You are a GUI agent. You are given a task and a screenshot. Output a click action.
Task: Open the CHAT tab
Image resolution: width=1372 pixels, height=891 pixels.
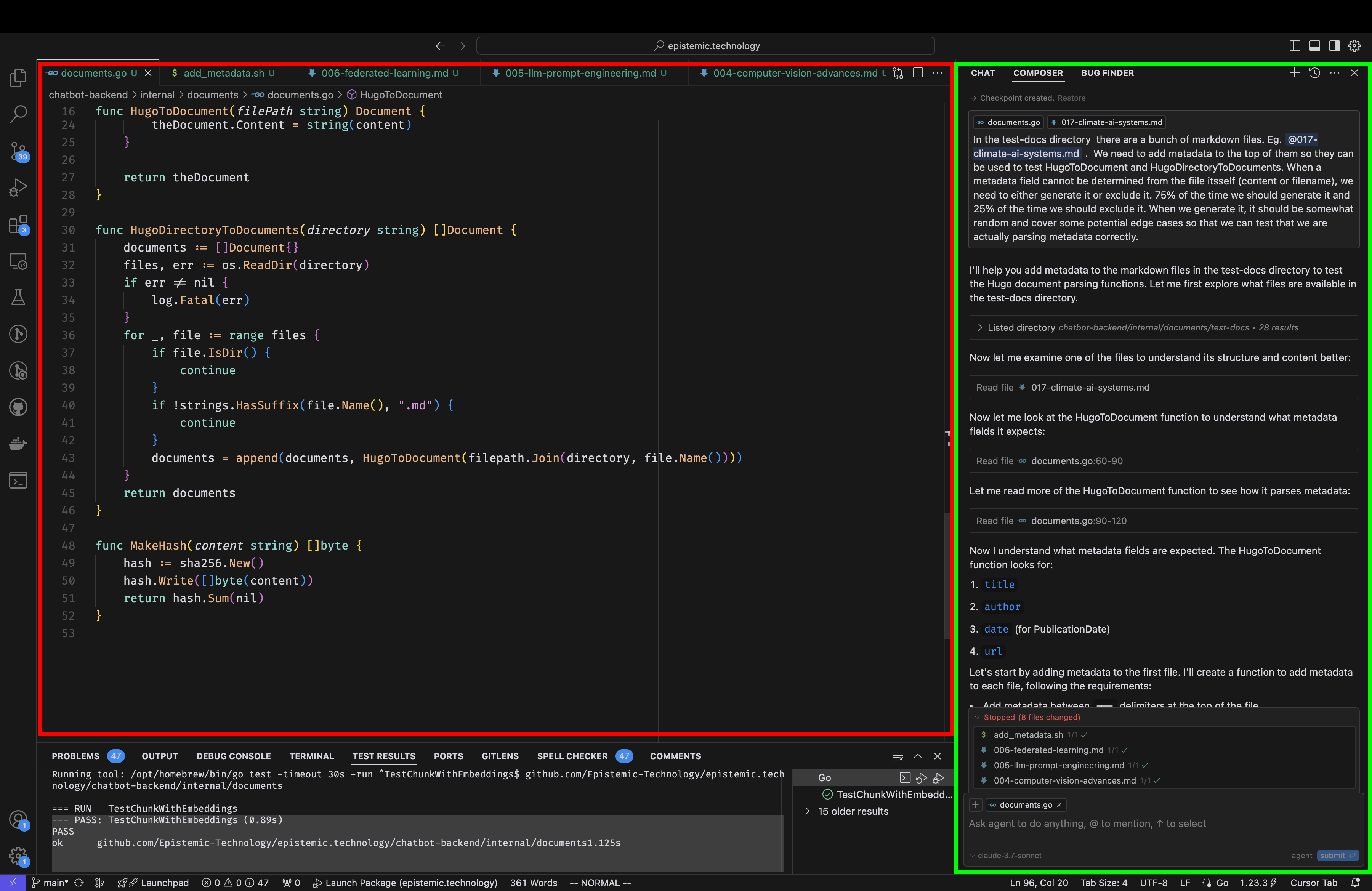tap(983, 73)
